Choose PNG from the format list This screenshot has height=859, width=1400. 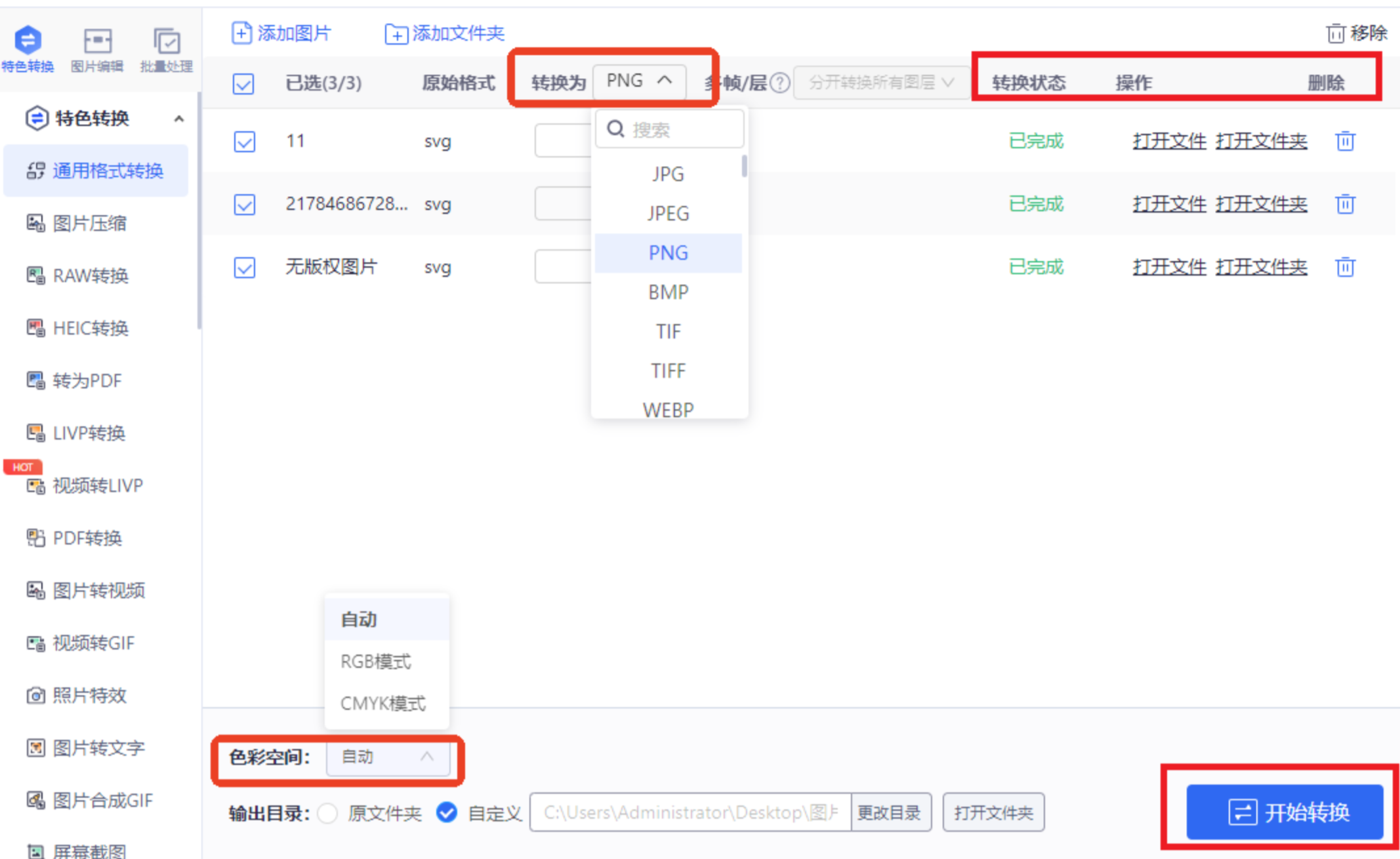click(668, 252)
